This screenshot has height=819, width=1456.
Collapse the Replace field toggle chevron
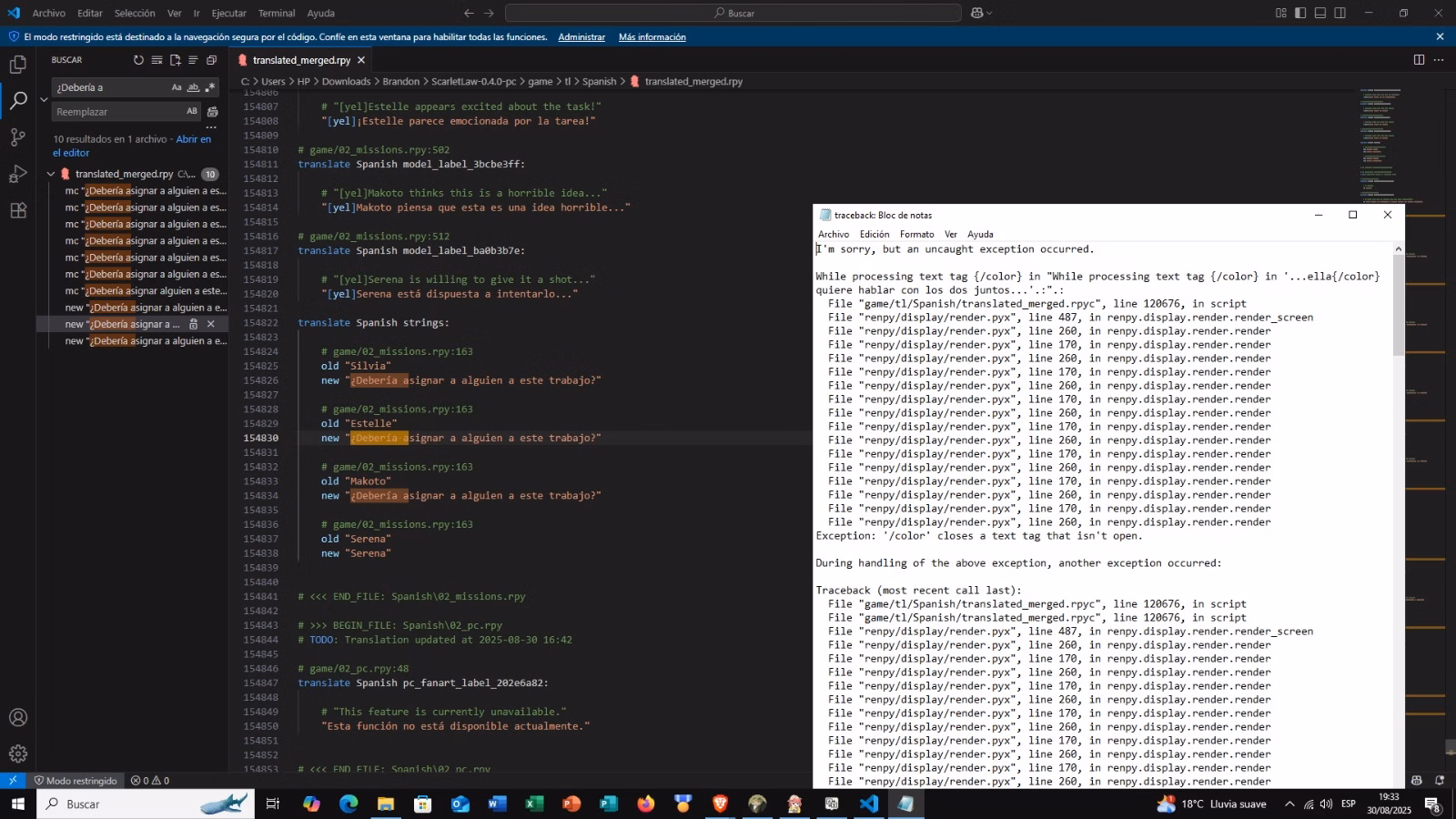pyautogui.click(x=44, y=99)
